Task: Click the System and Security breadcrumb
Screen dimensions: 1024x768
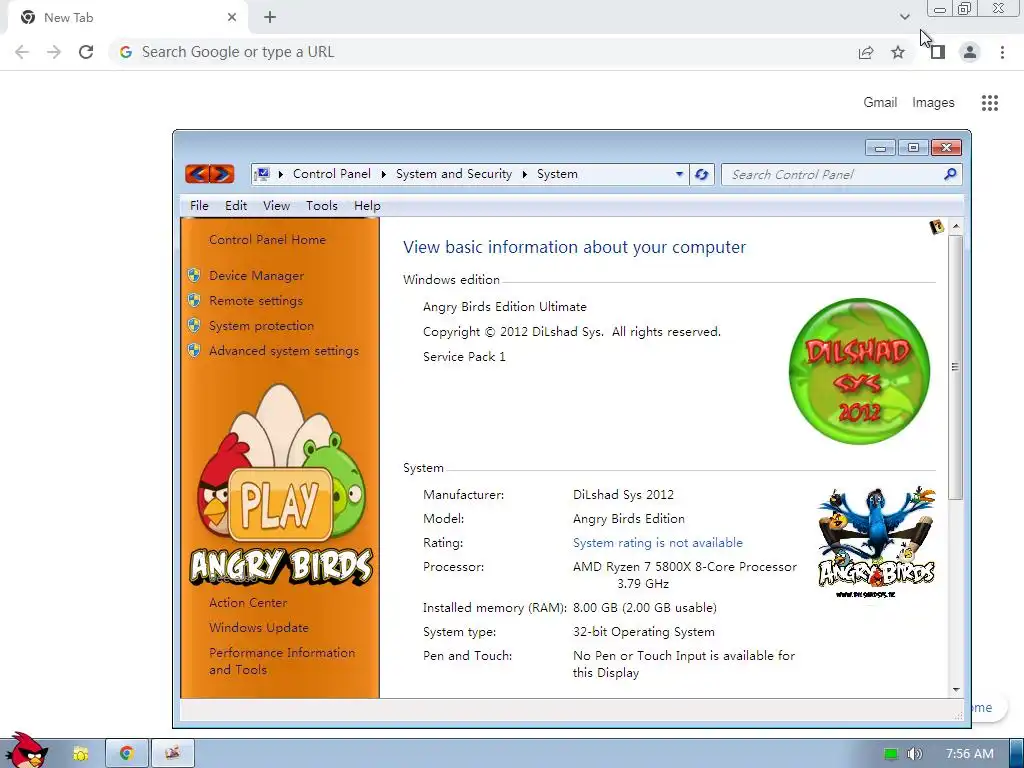Action: (x=454, y=174)
